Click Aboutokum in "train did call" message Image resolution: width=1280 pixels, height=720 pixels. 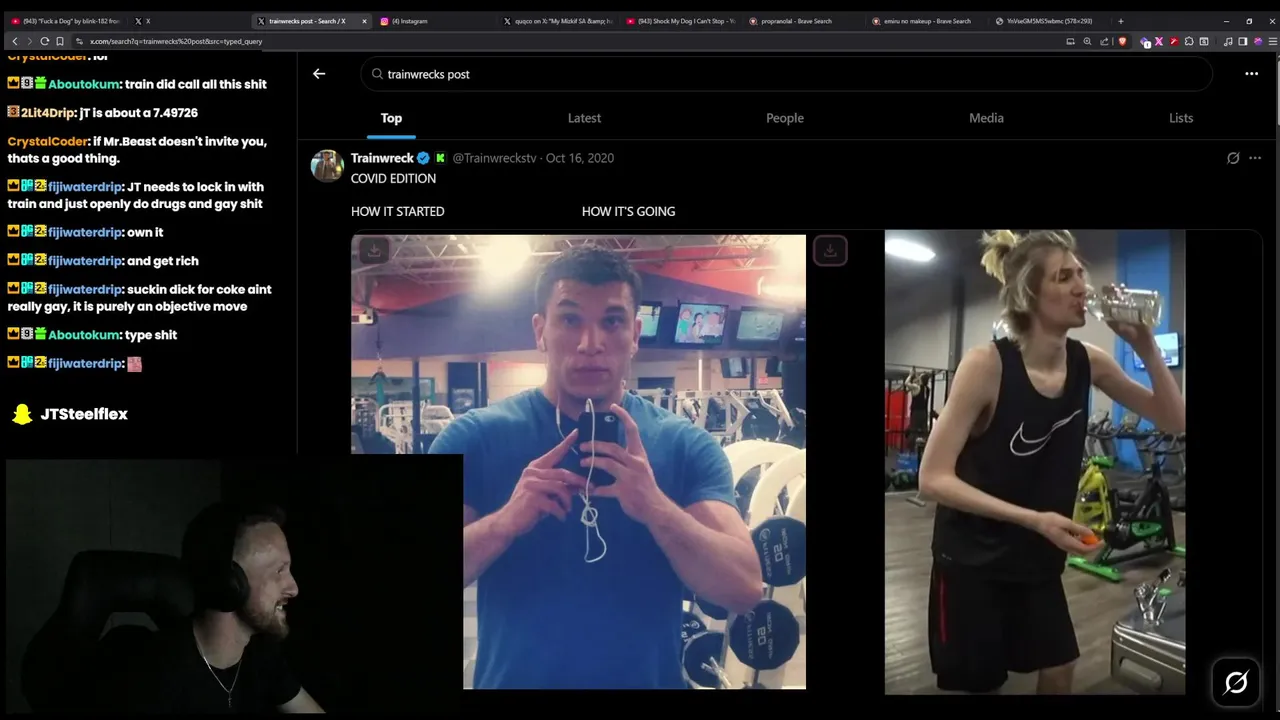pyautogui.click(x=85, y=85)
